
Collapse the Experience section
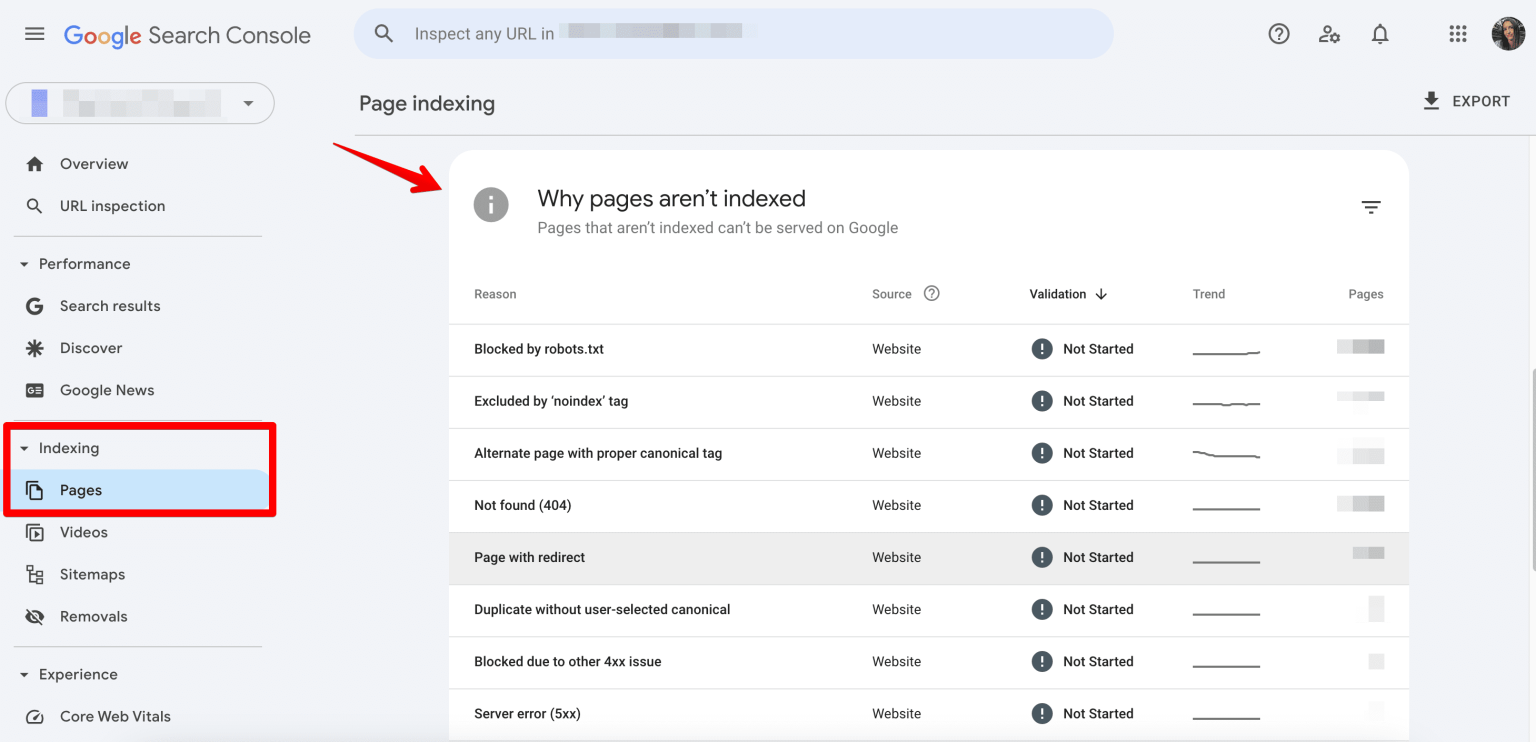pos(25,675)
